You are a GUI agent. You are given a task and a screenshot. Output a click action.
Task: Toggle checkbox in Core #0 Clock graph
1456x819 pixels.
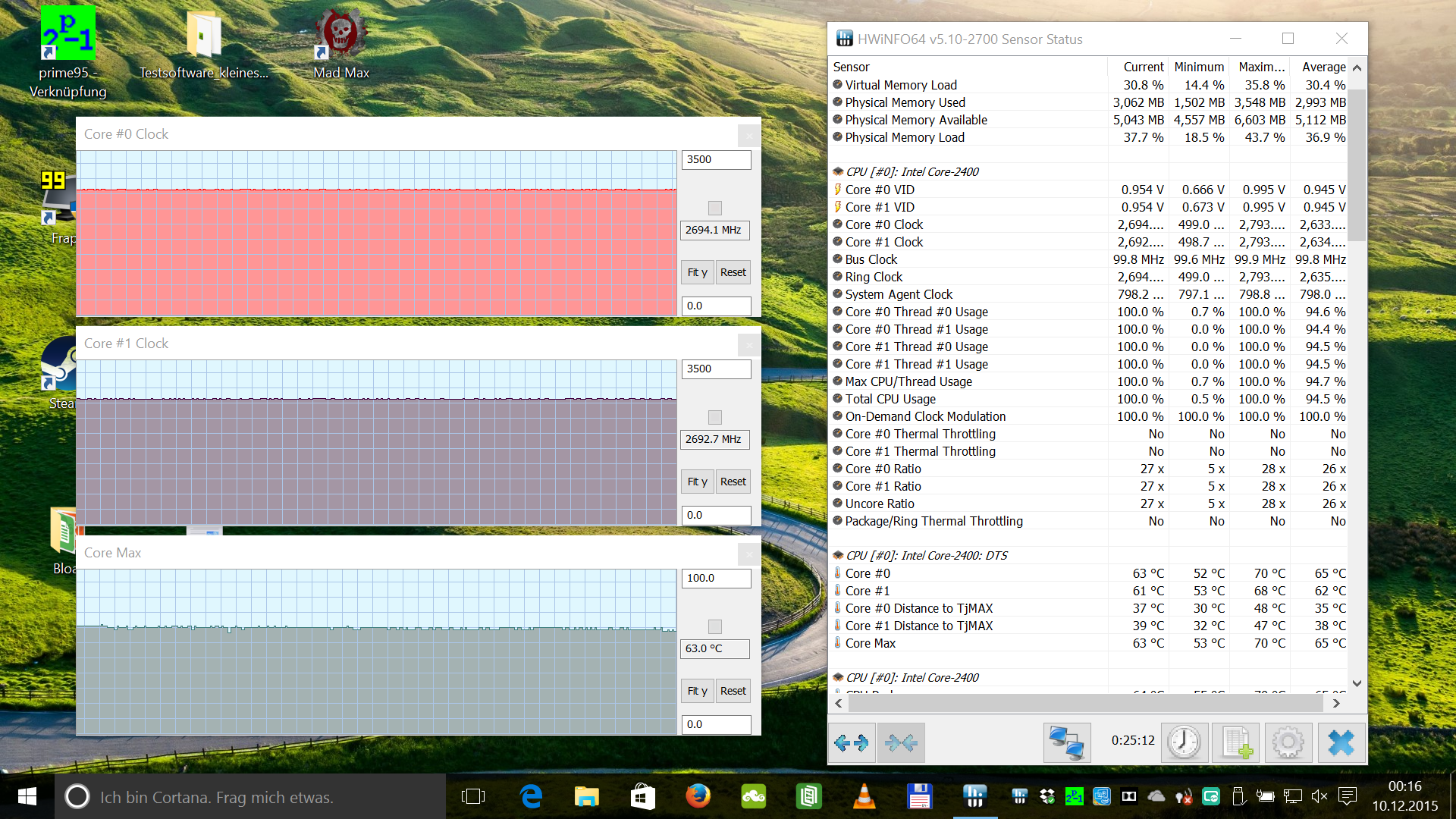pyautogui.click(x=714, y=208)
